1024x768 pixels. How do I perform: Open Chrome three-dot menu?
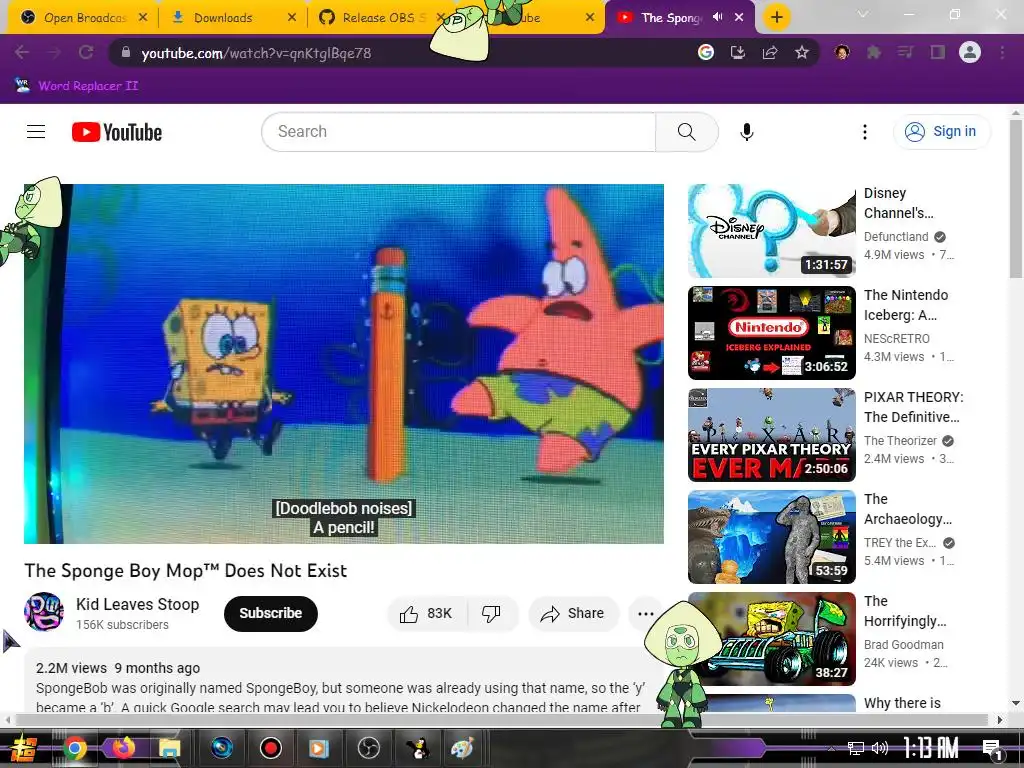[x=1002, y=52]
